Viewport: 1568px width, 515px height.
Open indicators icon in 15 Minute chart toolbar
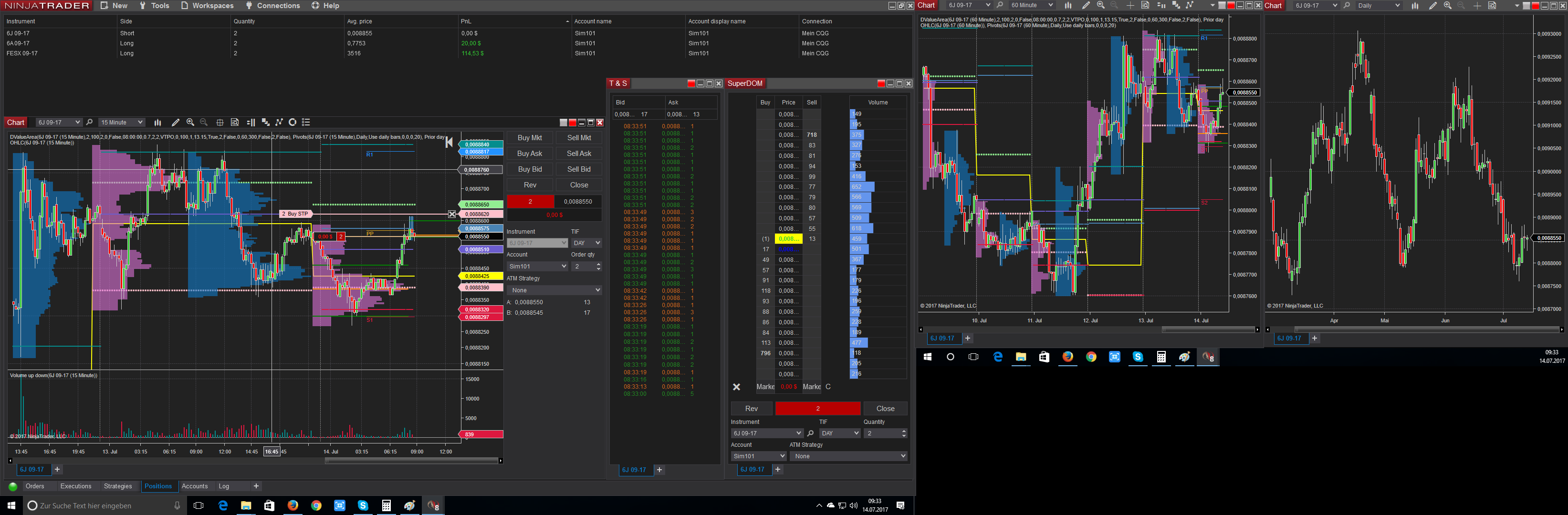(265, 122)
